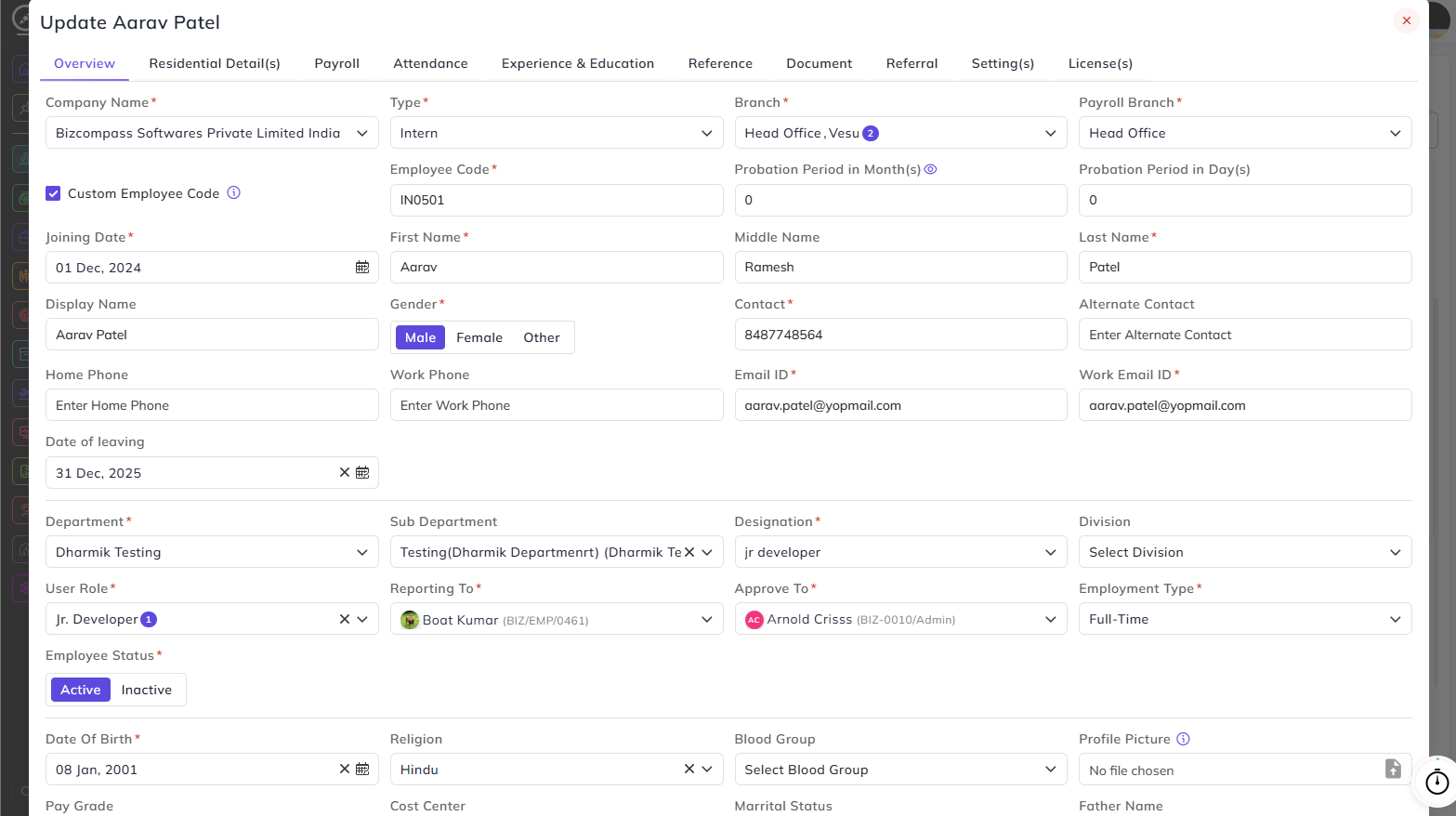Image resolution: width=1456 pixels, height=816 pixels.
Task: Close the Update Aarav Patel dialog
Action: [x=1406, y=20]
